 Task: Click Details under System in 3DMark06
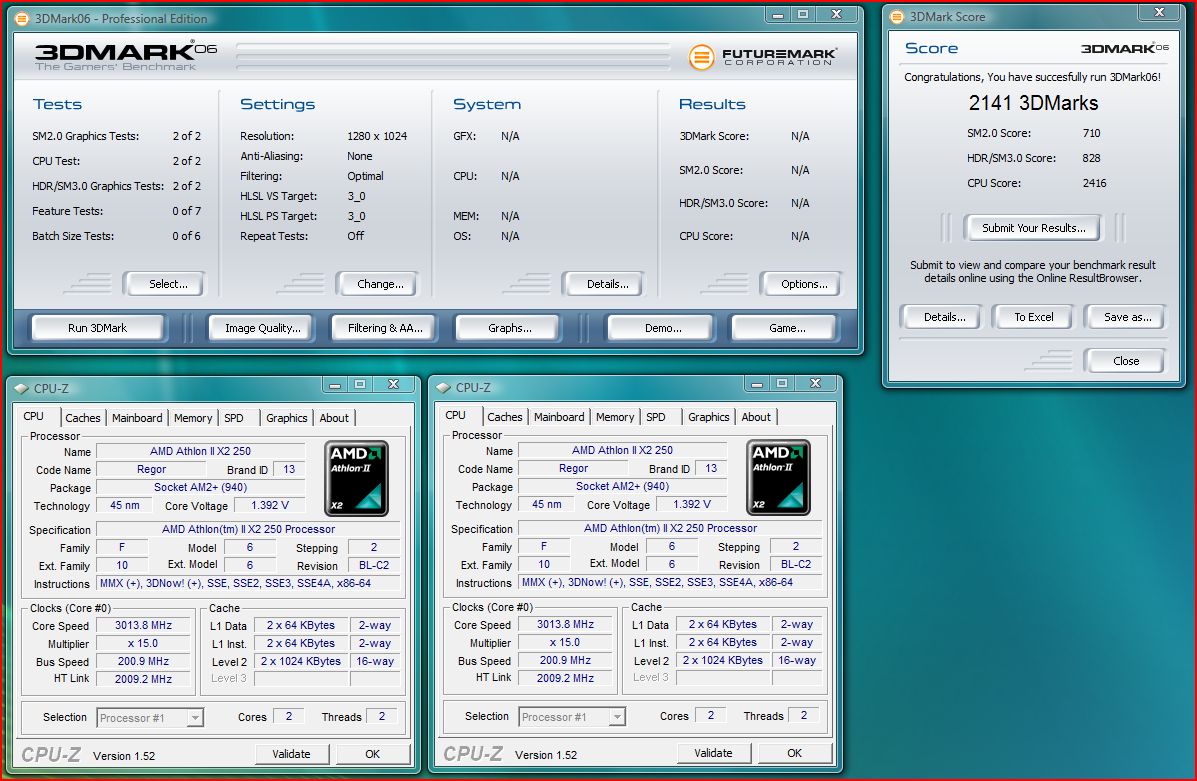tap(607, 284)
